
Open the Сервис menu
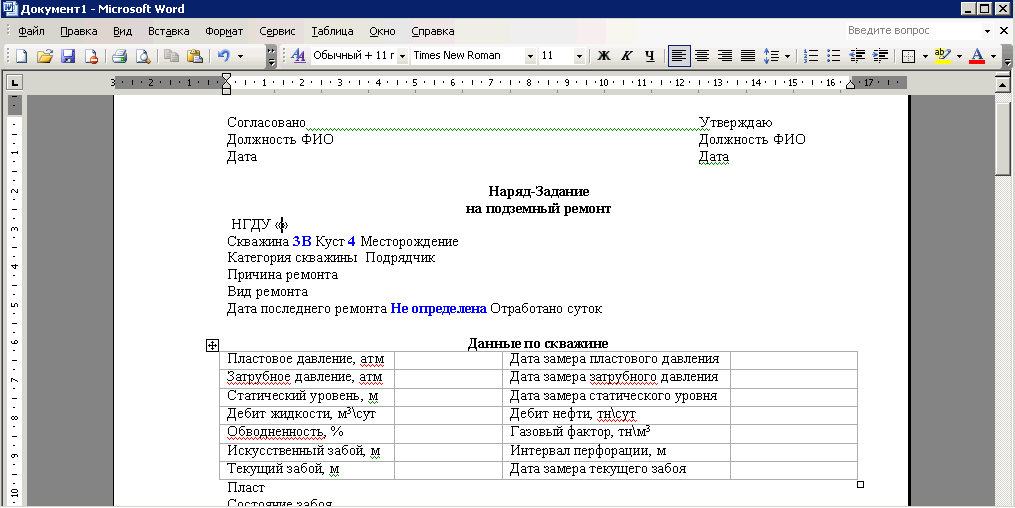tap(277, 31)
